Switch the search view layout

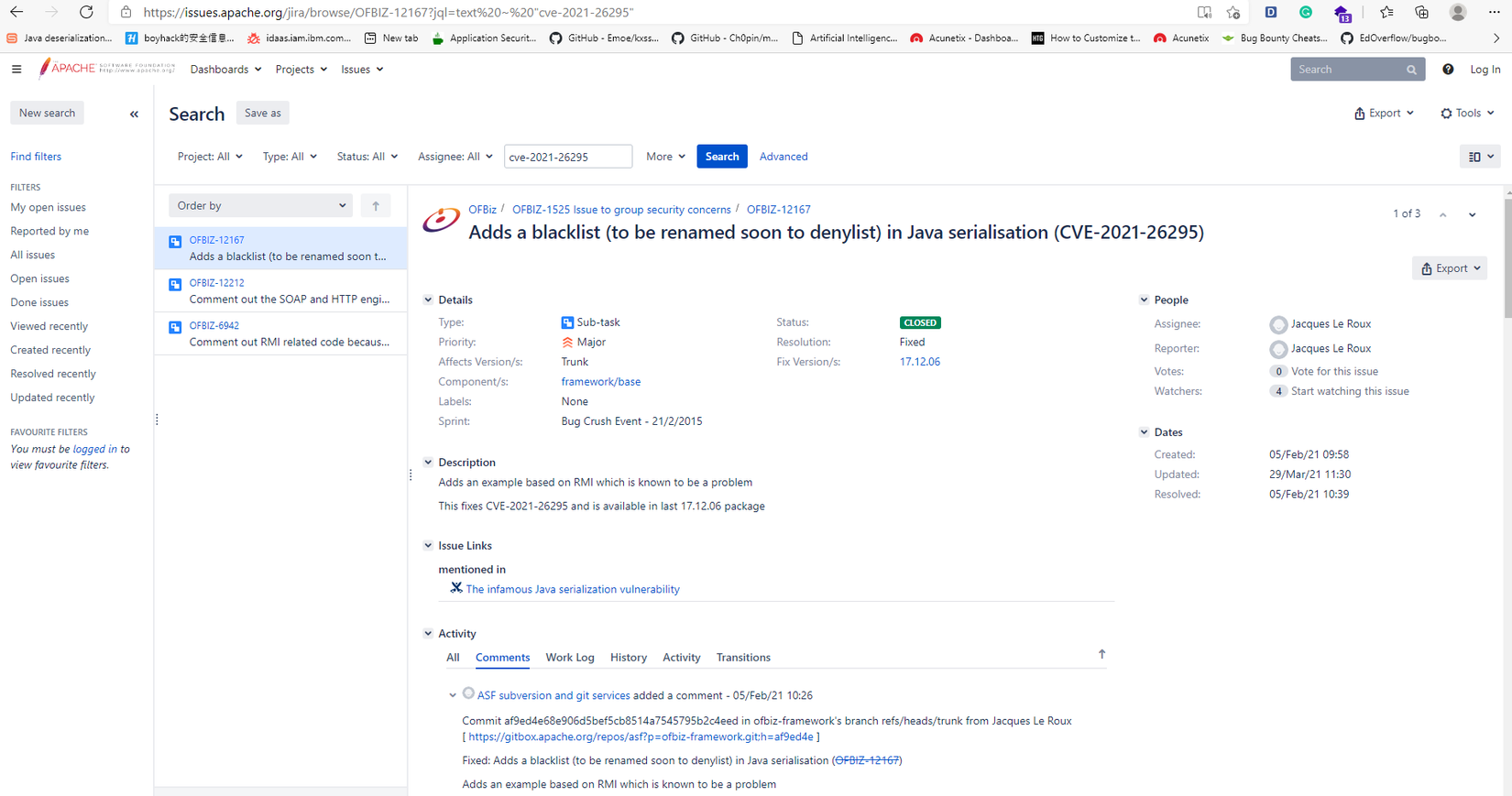tap(1480, 157)
